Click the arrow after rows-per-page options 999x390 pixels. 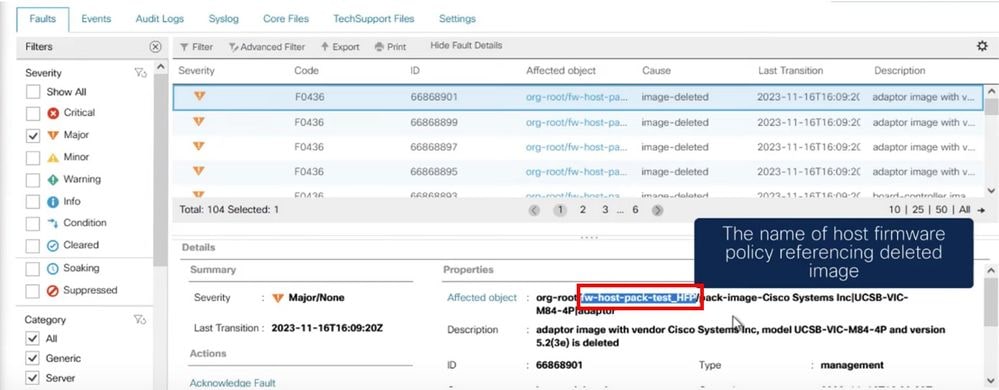(x=981, y=210)
